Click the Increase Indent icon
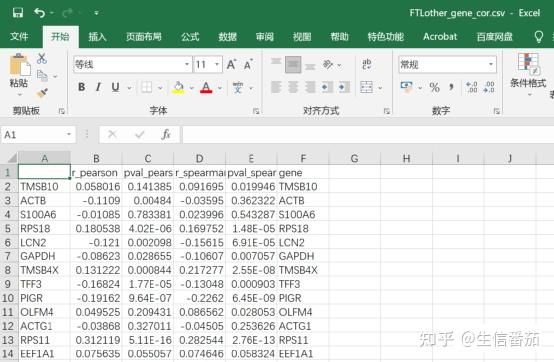Image resolution: width=554 pixels, height=362 pixels. [344, 87]
